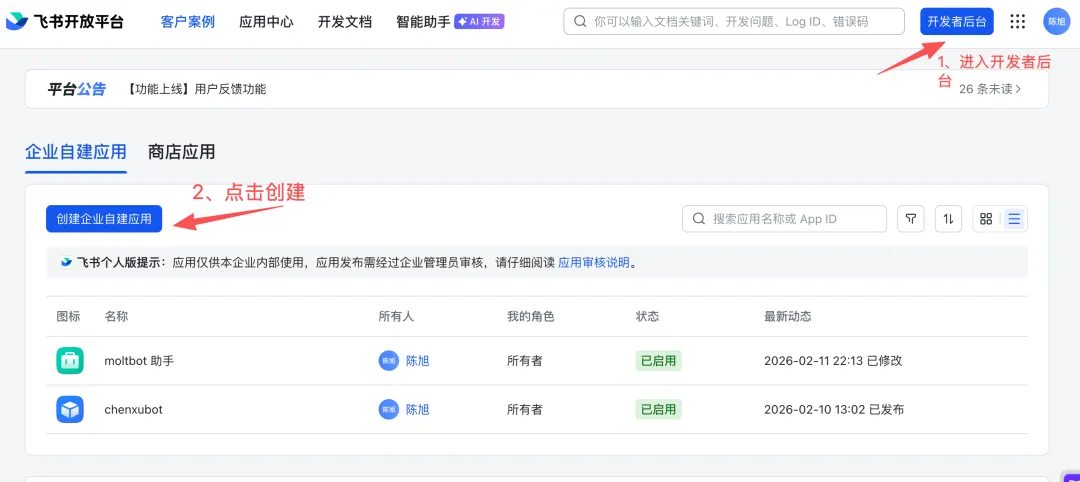Expand the 26 条未读 announcements
This screenshot has width=1080, height=482.
click(990, 89)
